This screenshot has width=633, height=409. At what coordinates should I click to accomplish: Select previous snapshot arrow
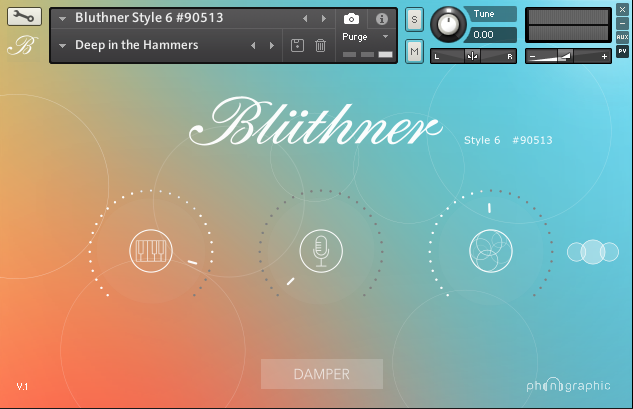pos(253,46)
